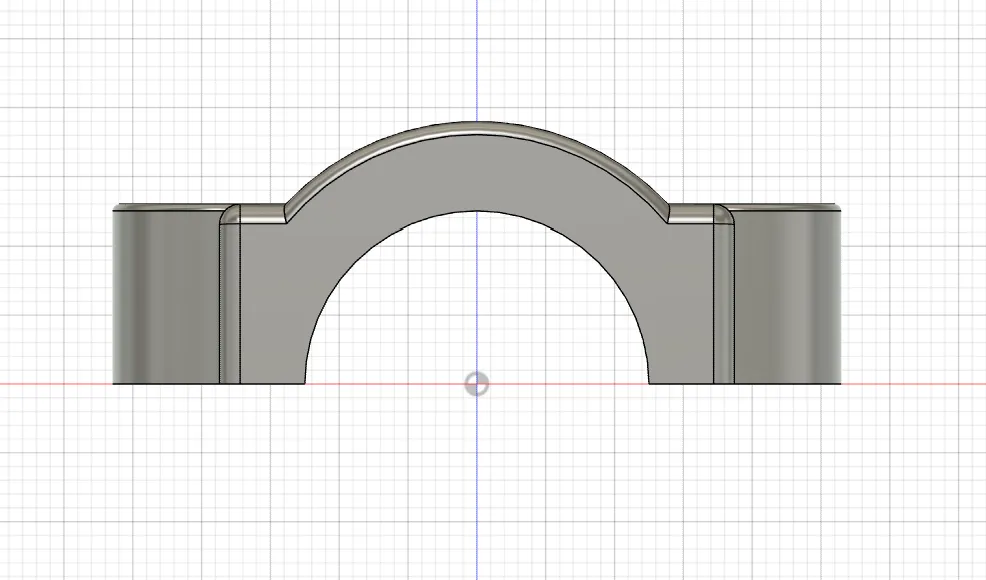Select the inner semicircular arch edge
Image resolution: width=986 pixels, height=580 pixels.
[476, 211]
